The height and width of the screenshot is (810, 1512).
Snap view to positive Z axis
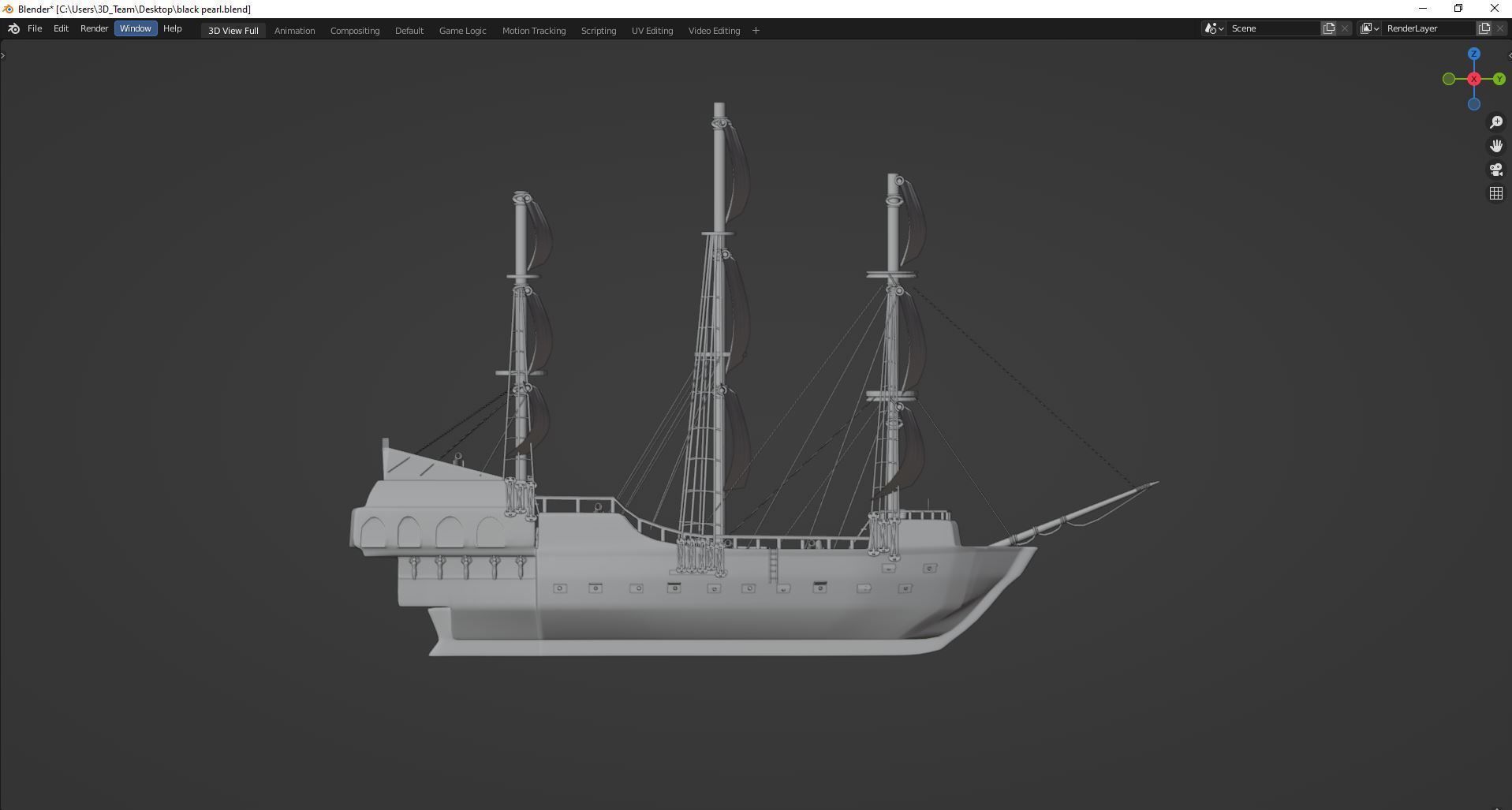pyautogui.click(x=1474, y=54)
